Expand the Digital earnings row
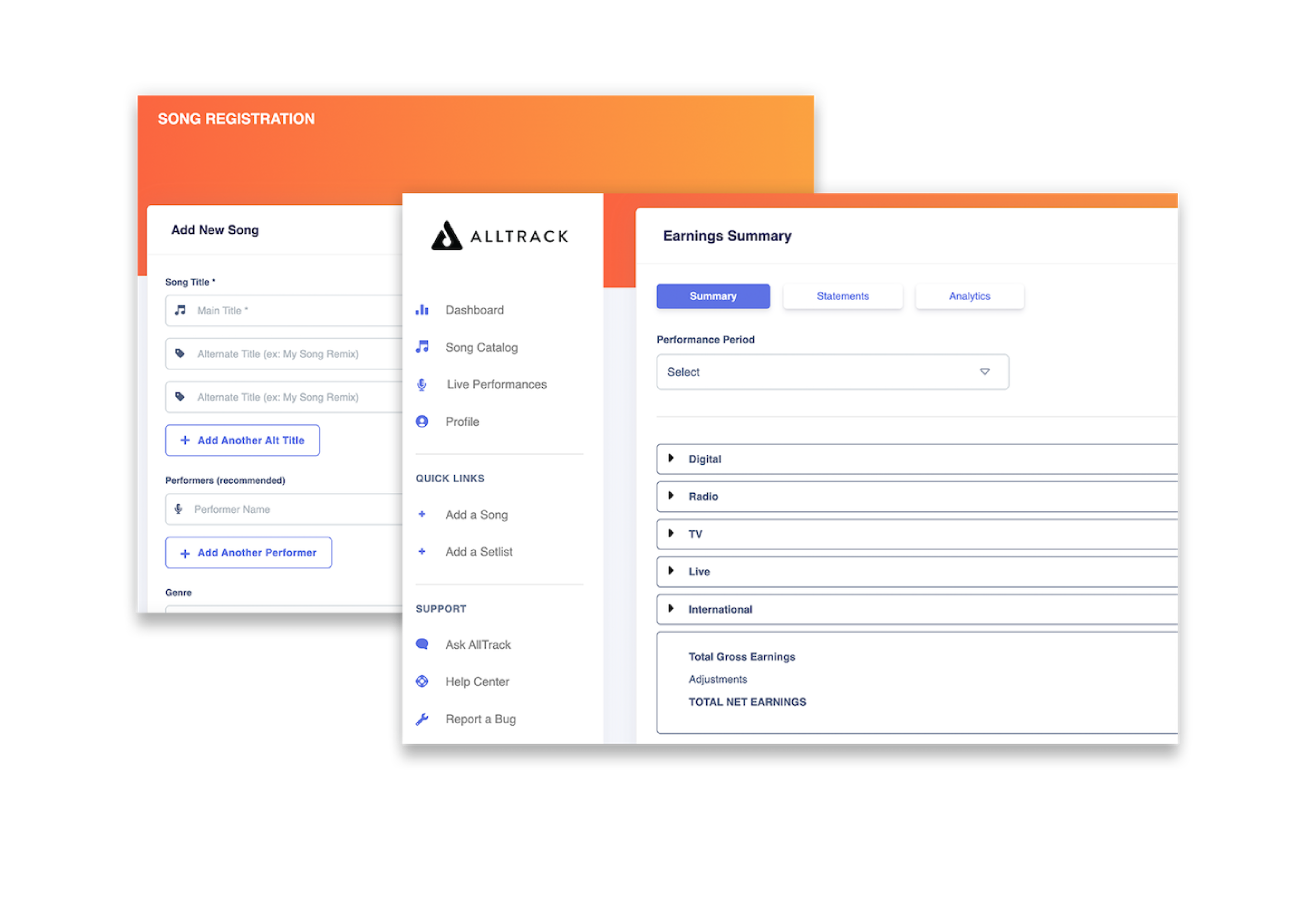1306x901 pixels. [x=672, y=459]
